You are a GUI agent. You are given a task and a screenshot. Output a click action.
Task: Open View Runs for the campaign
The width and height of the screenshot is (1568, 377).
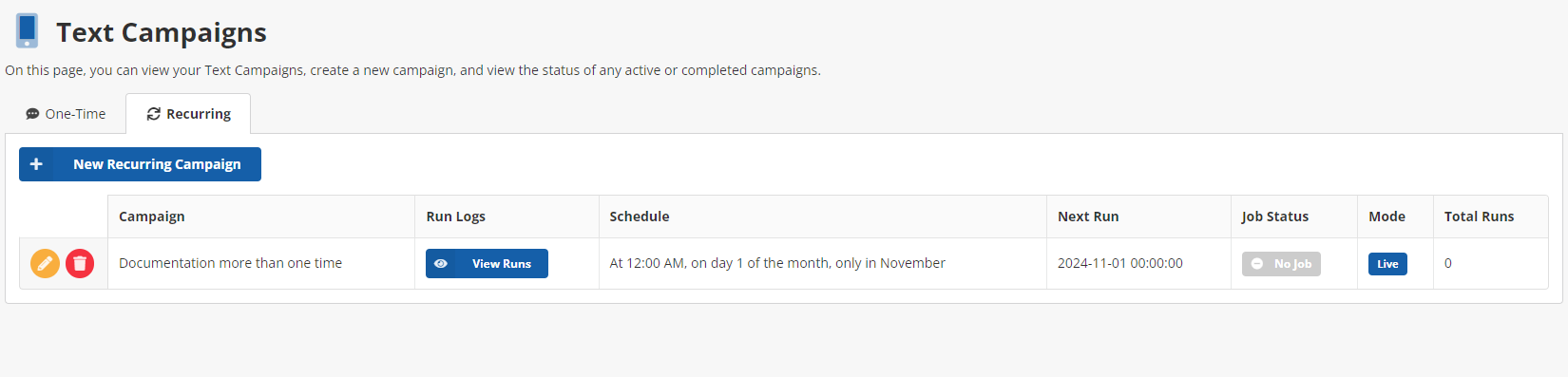tap(487, 264)
